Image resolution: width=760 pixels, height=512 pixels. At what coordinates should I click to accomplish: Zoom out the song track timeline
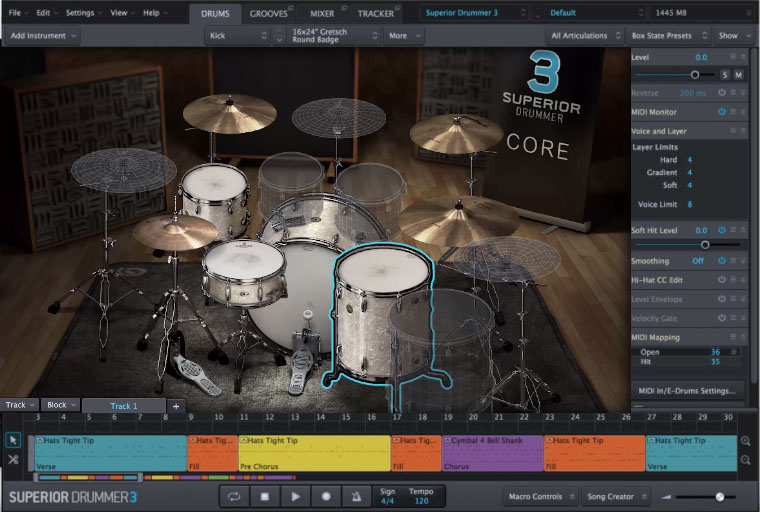click(x=745, y=460)
